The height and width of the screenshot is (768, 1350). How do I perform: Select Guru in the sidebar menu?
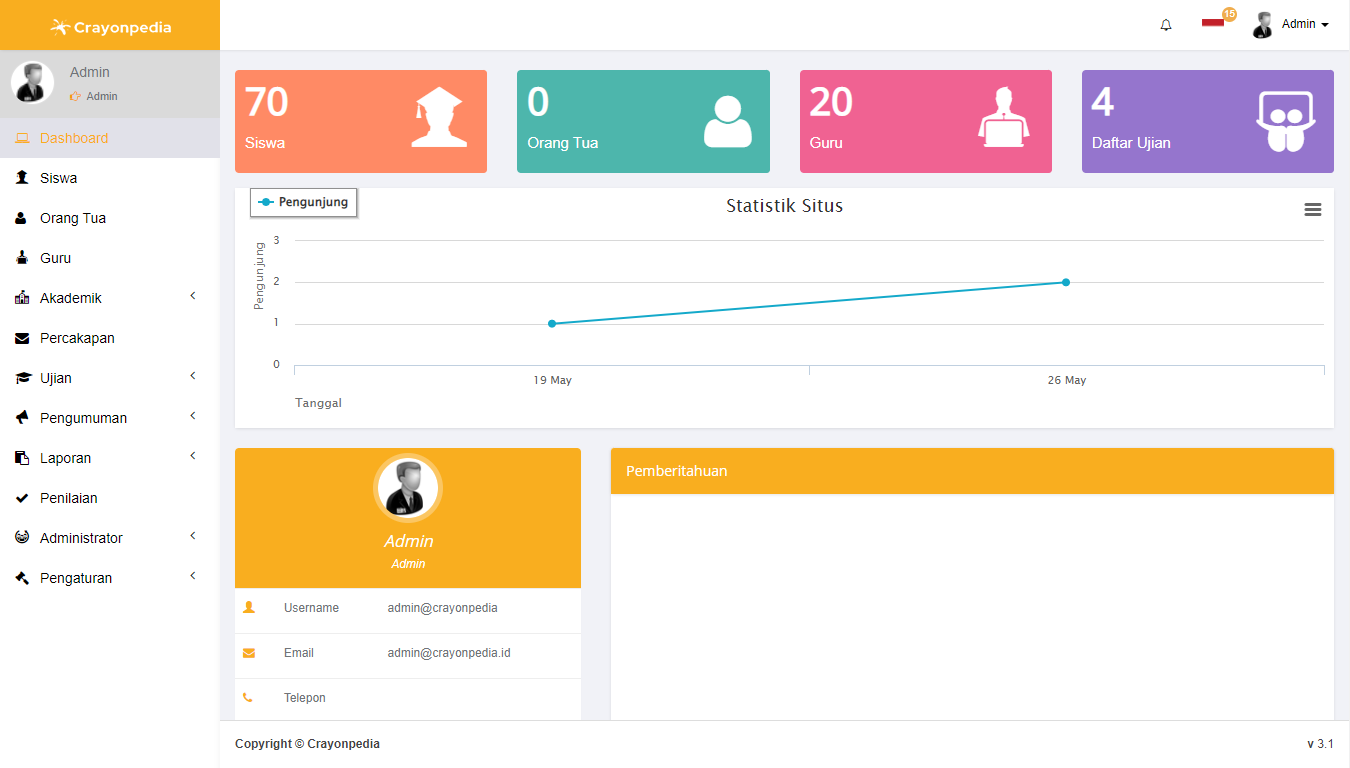(55, 258)
